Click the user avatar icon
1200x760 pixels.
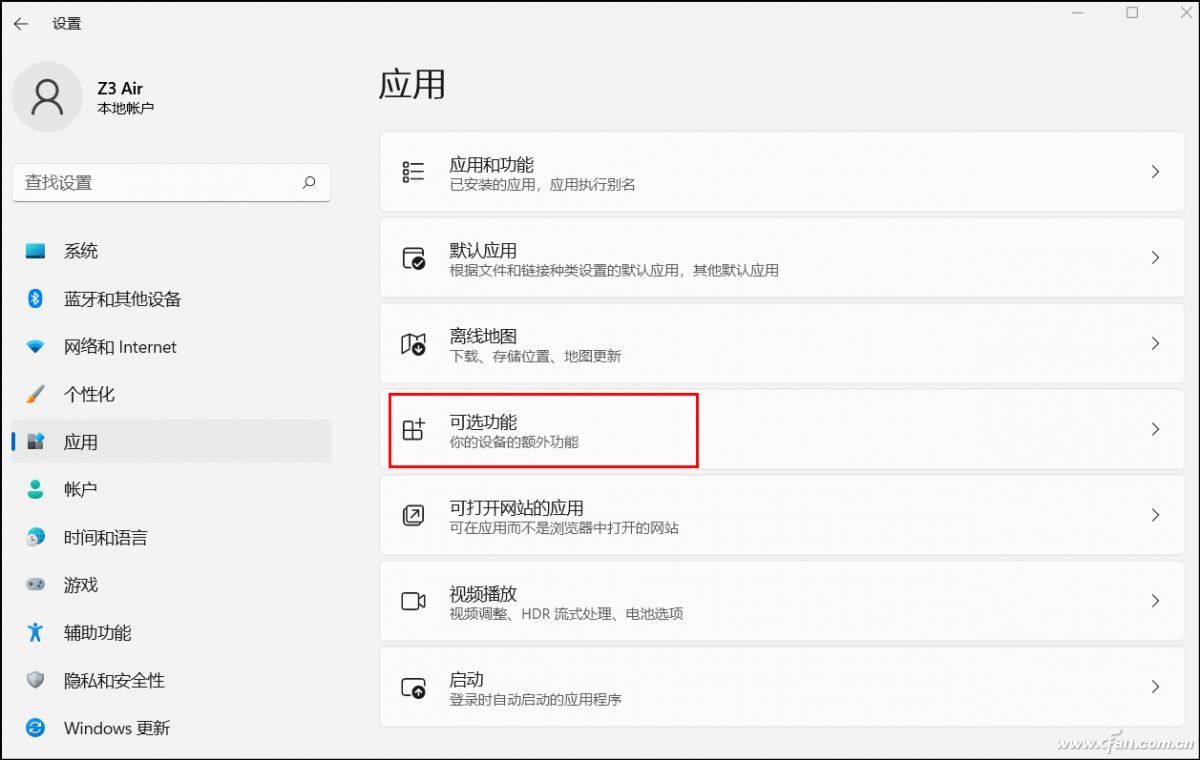click(x=47, y=97)
